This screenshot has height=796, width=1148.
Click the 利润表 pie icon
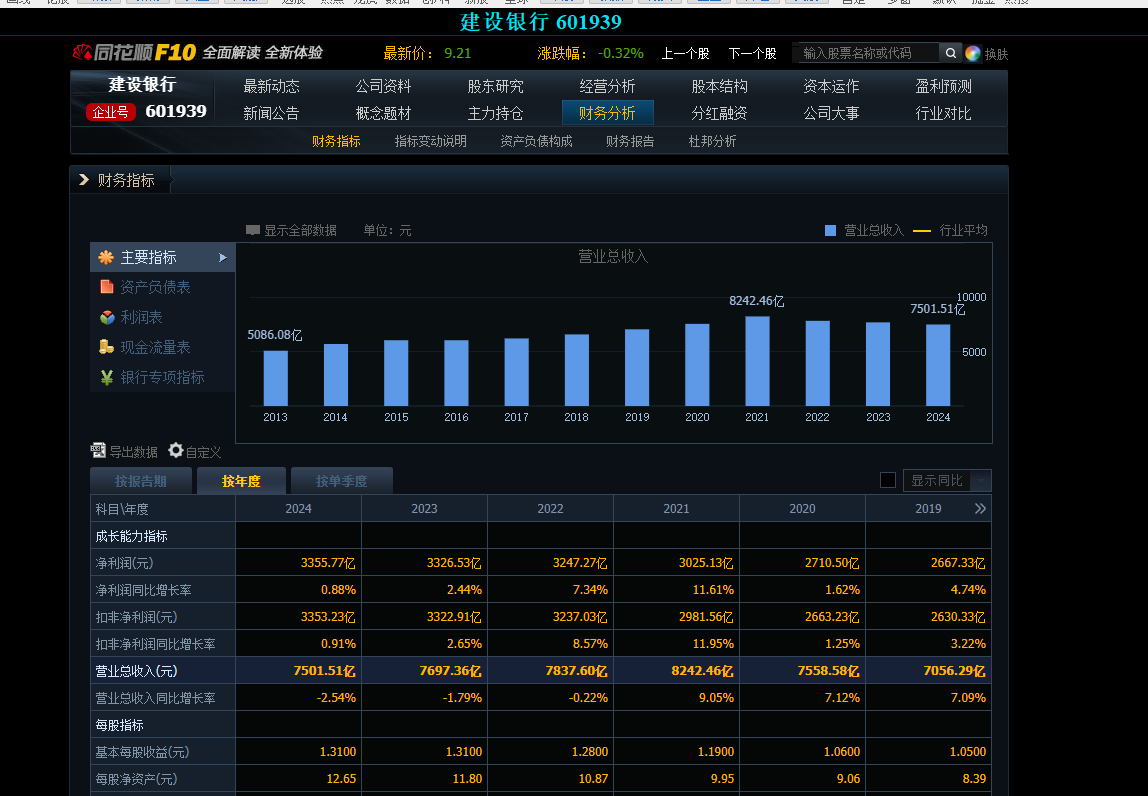107,317
